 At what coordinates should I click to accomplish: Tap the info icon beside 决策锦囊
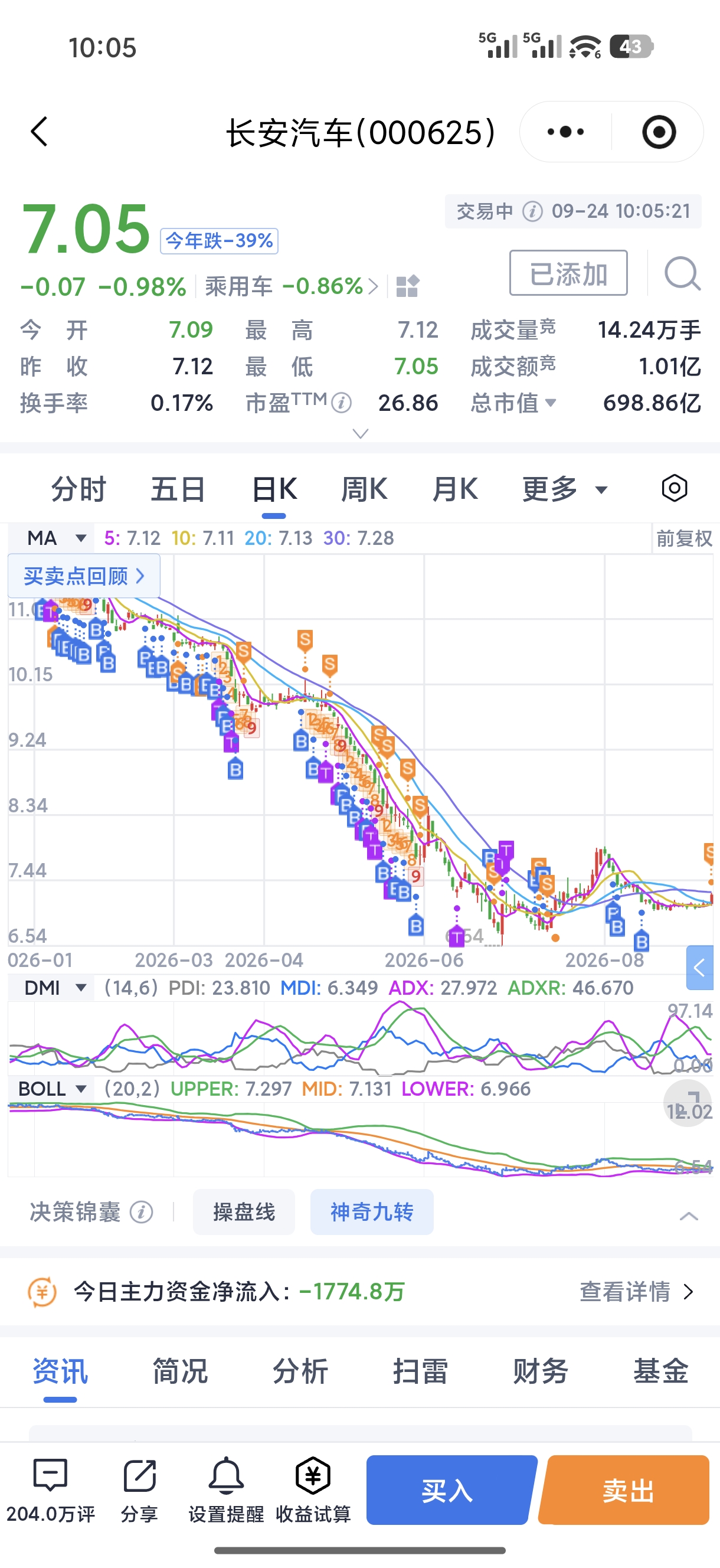[141, 1212]
